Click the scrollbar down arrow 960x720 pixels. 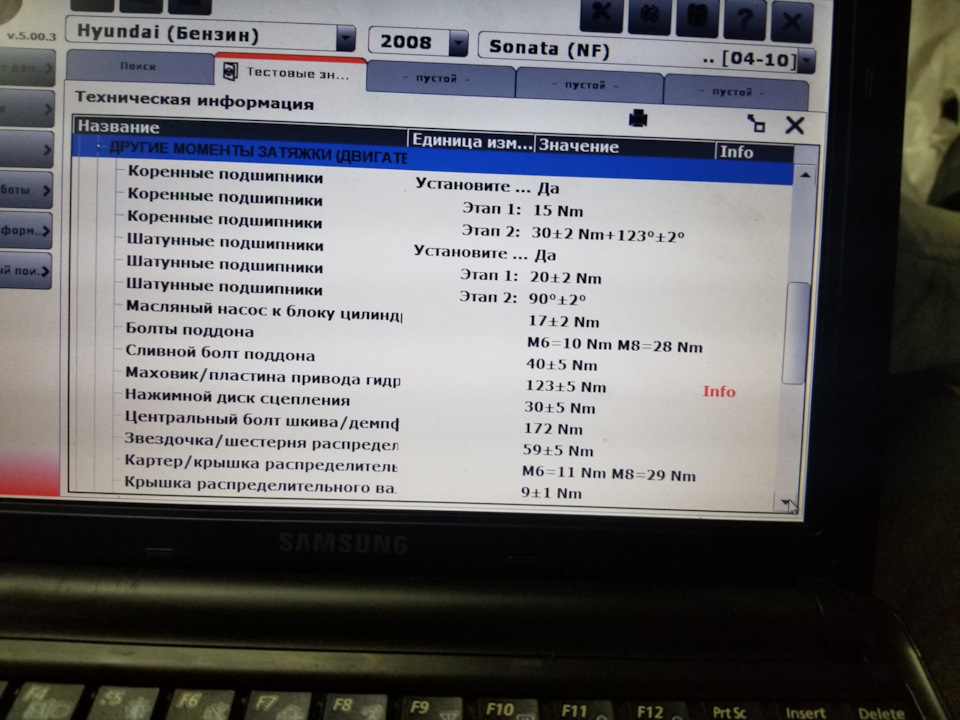787,503
